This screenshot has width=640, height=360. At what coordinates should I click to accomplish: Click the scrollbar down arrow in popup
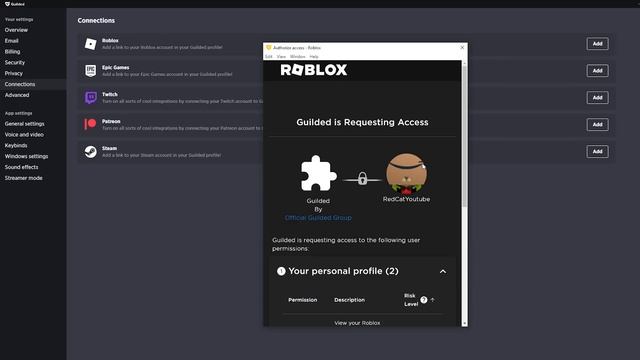pyautogui.click(x=464, y=323)
